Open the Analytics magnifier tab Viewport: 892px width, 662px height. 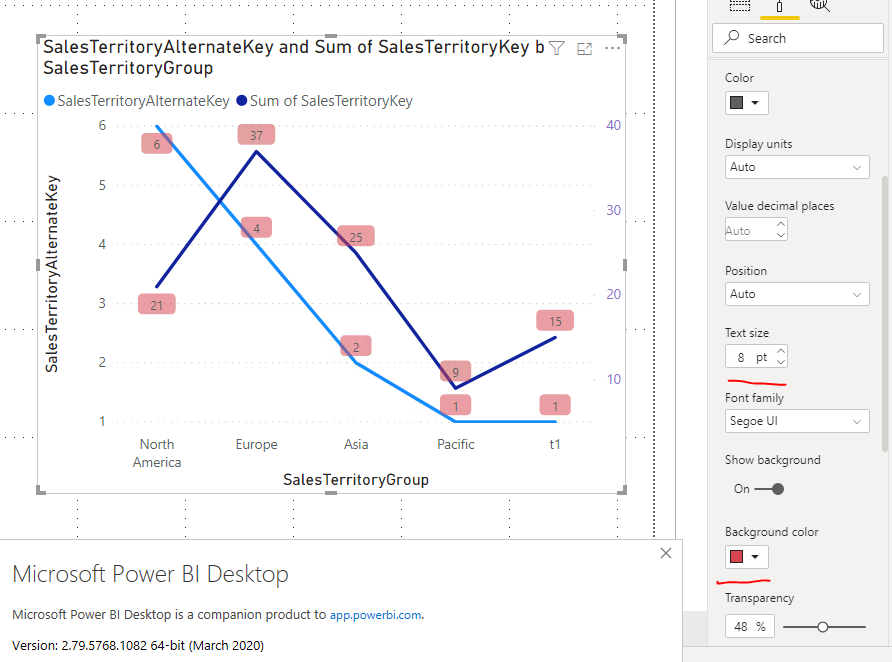820,6
